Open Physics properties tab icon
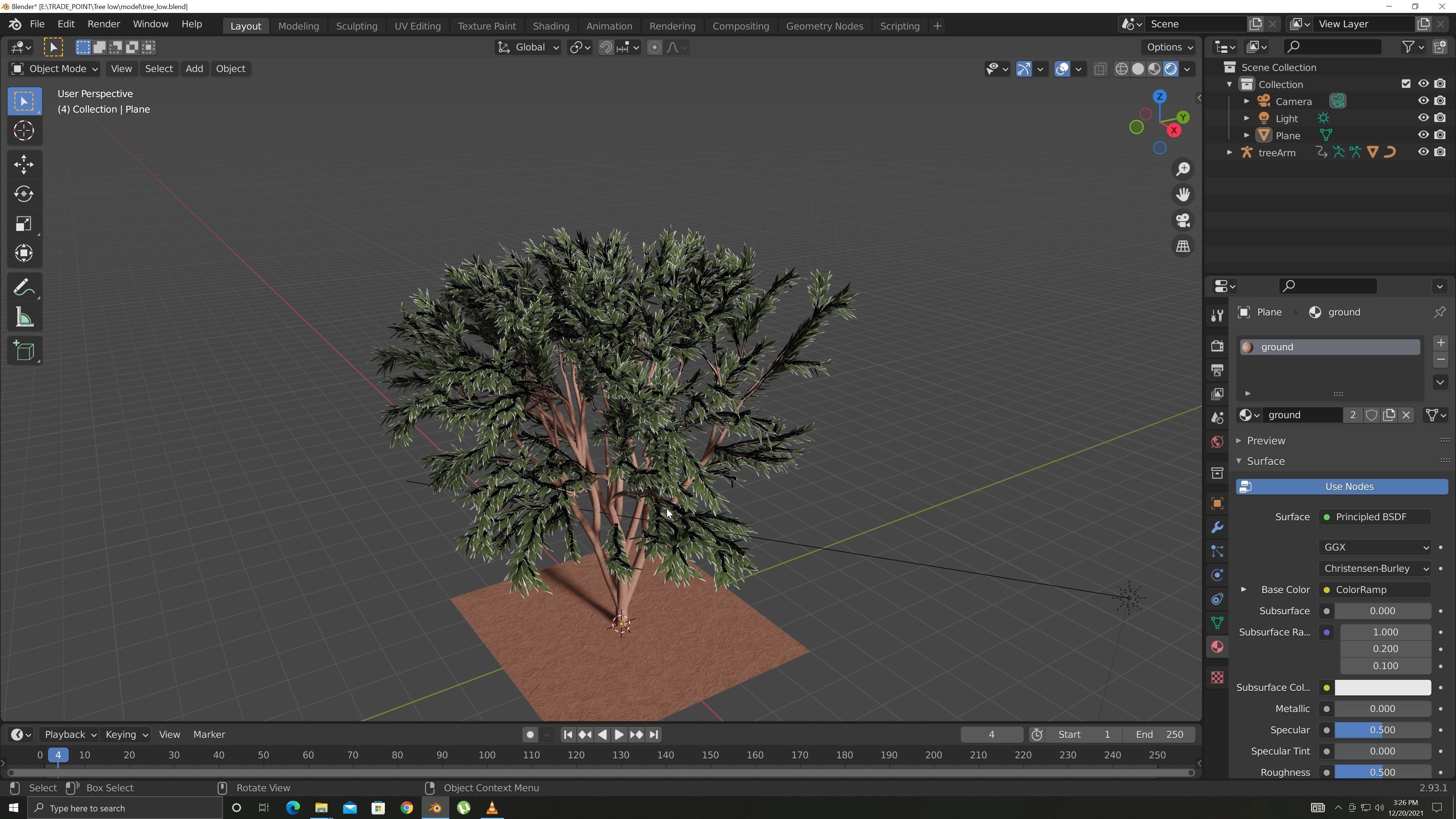This screenshot has height=819, width=1456. tap(1217, 576)
